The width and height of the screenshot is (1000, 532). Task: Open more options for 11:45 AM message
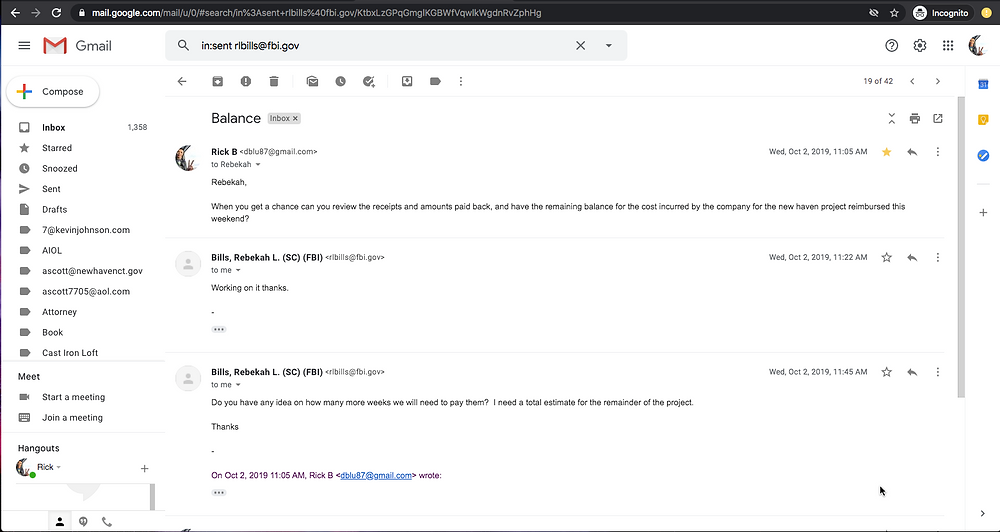(938, 372)
